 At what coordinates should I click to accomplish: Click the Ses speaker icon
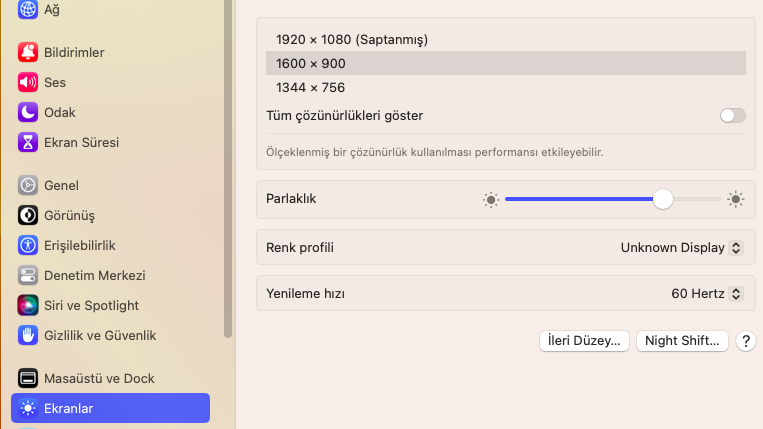coord(28,82)
